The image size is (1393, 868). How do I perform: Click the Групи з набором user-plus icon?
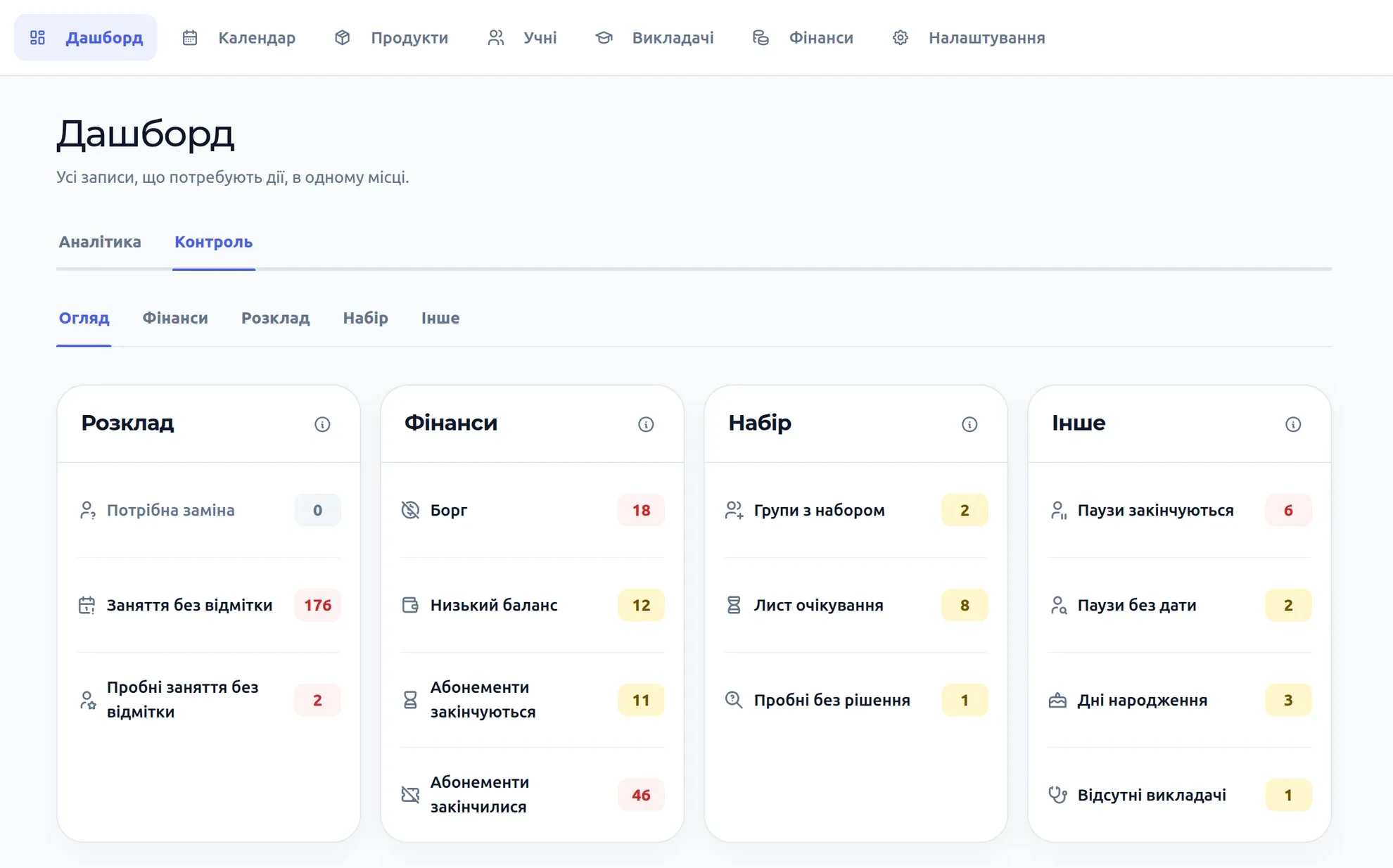tap(734, 510)
